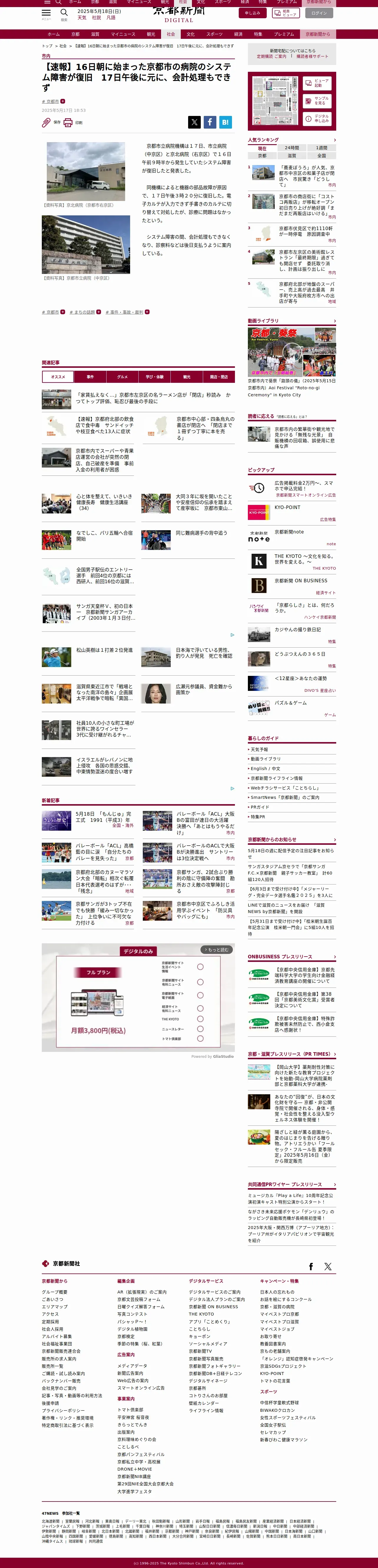
Task: Open サンプルを見る newspaper sample
Action: tap(316, 100)
